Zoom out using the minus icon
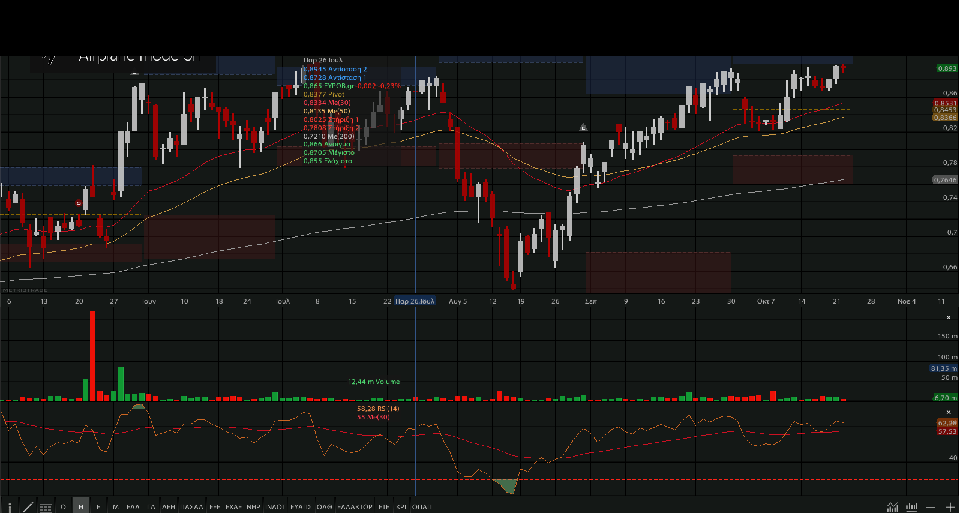Viewport: 959px width, 513px height. click(x=931, y=507)
